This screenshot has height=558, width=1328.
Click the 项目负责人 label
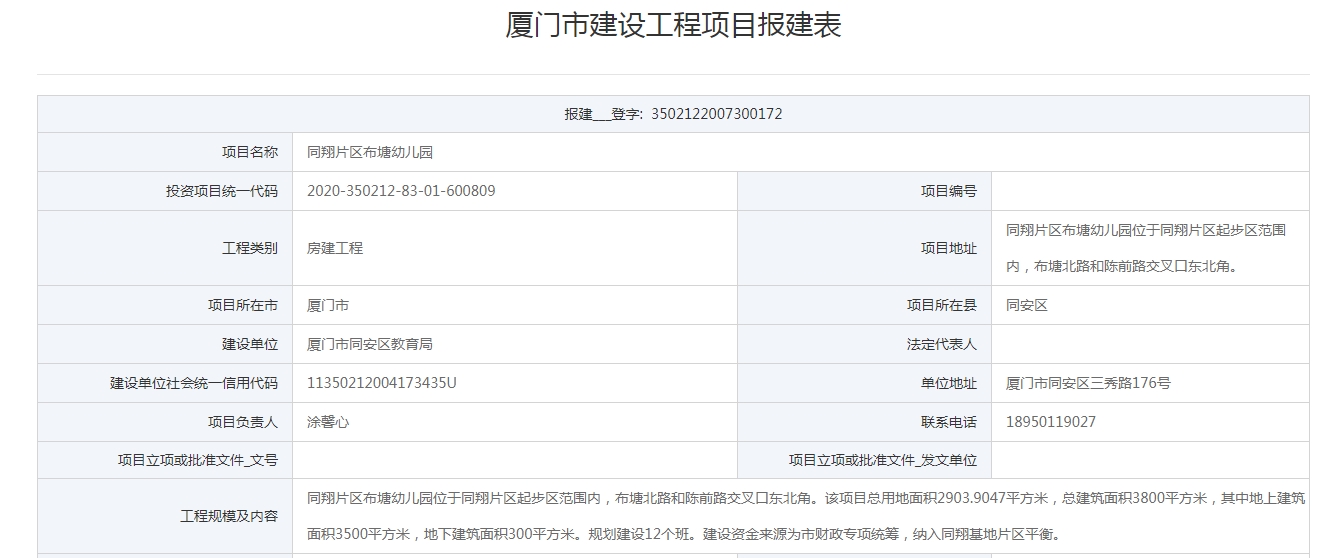[243, 422]
